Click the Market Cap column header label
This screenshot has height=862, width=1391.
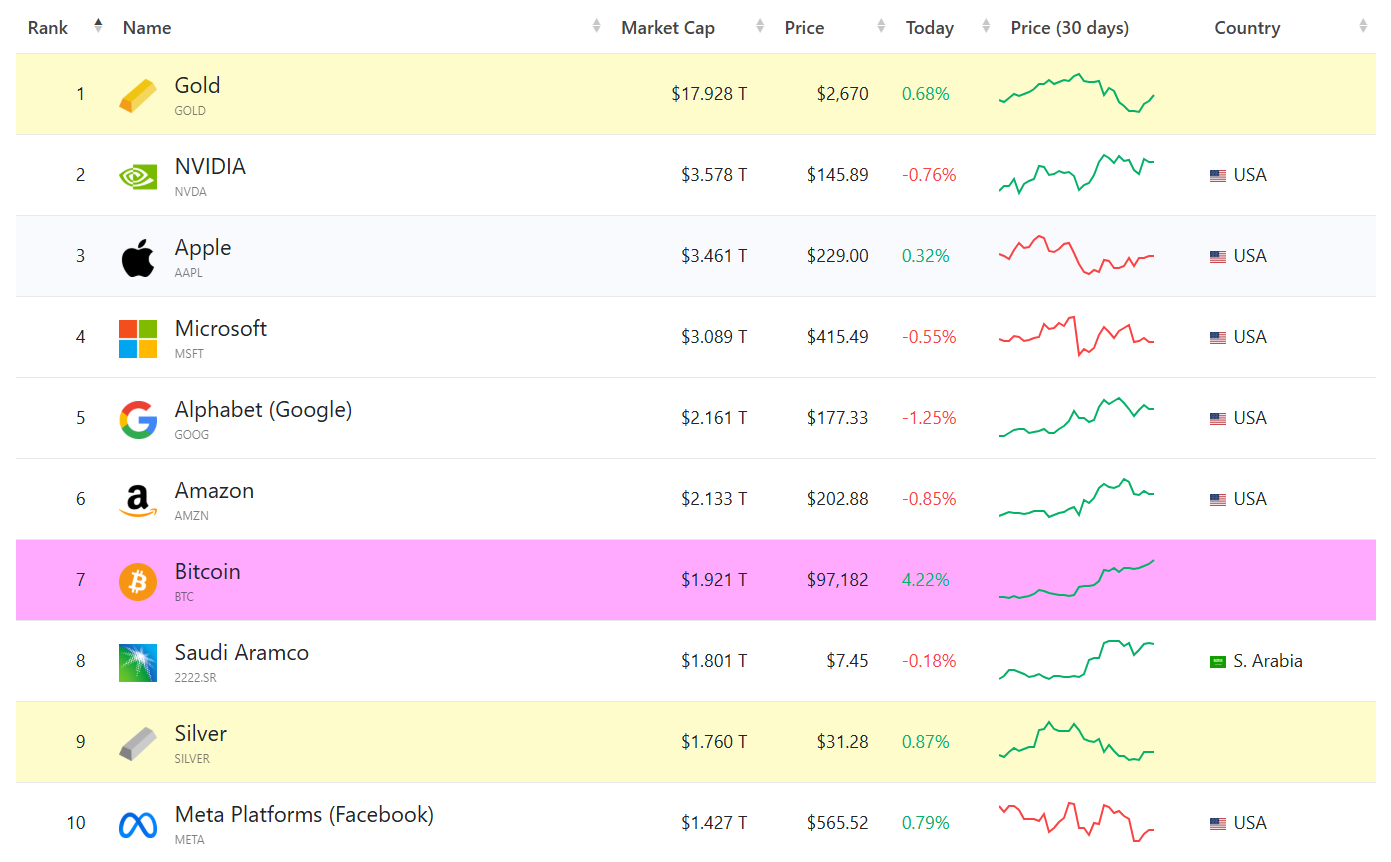(668, 28)
